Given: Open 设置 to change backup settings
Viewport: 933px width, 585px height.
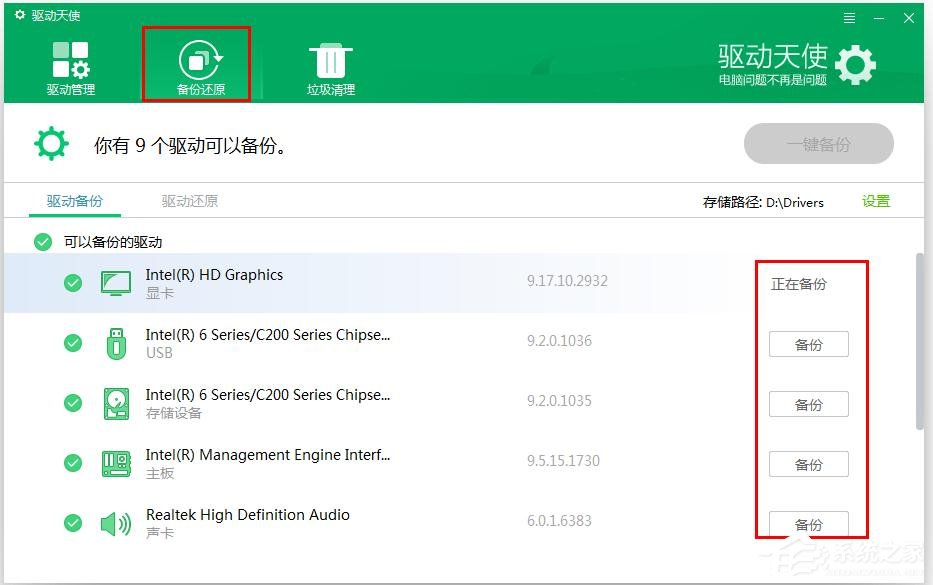Looking at the screenshot, I should coord(875,200).
